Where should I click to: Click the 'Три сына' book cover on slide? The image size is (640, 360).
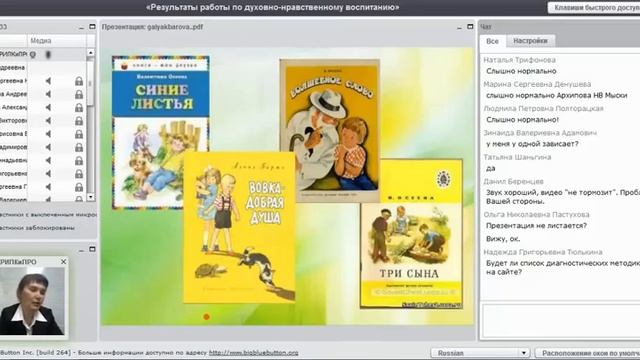click(411, 233)
